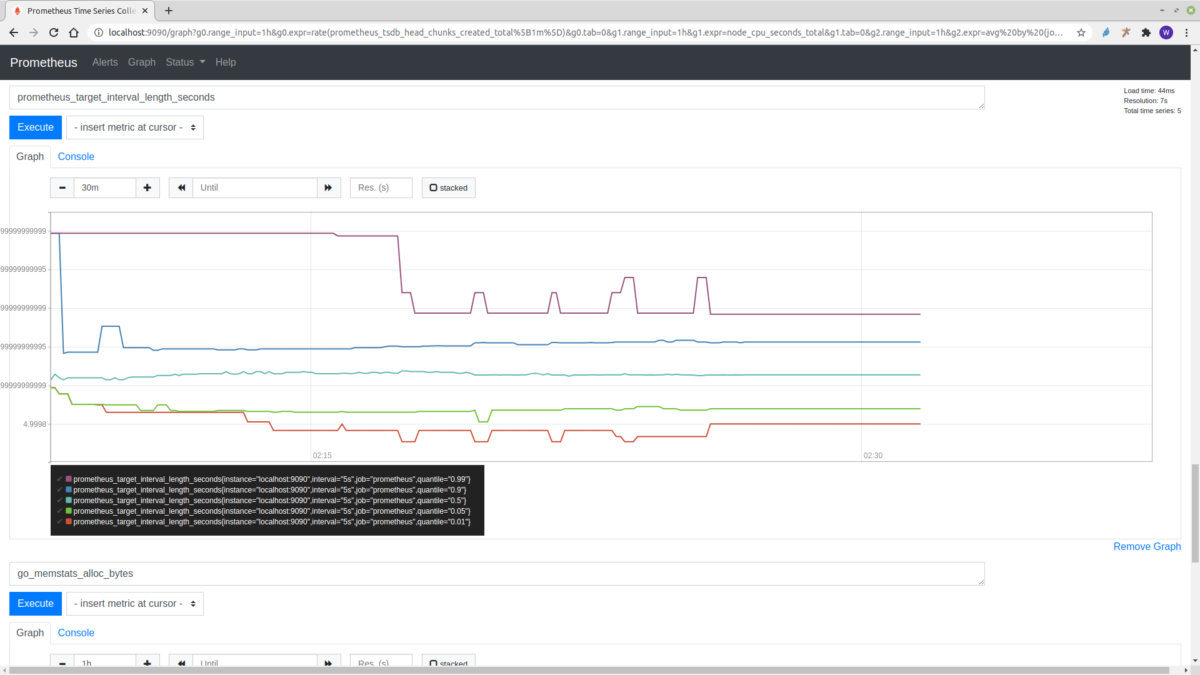Expand the Status dropdown in navbar
The image size is (1200, 675).
(x=185, y=62)
